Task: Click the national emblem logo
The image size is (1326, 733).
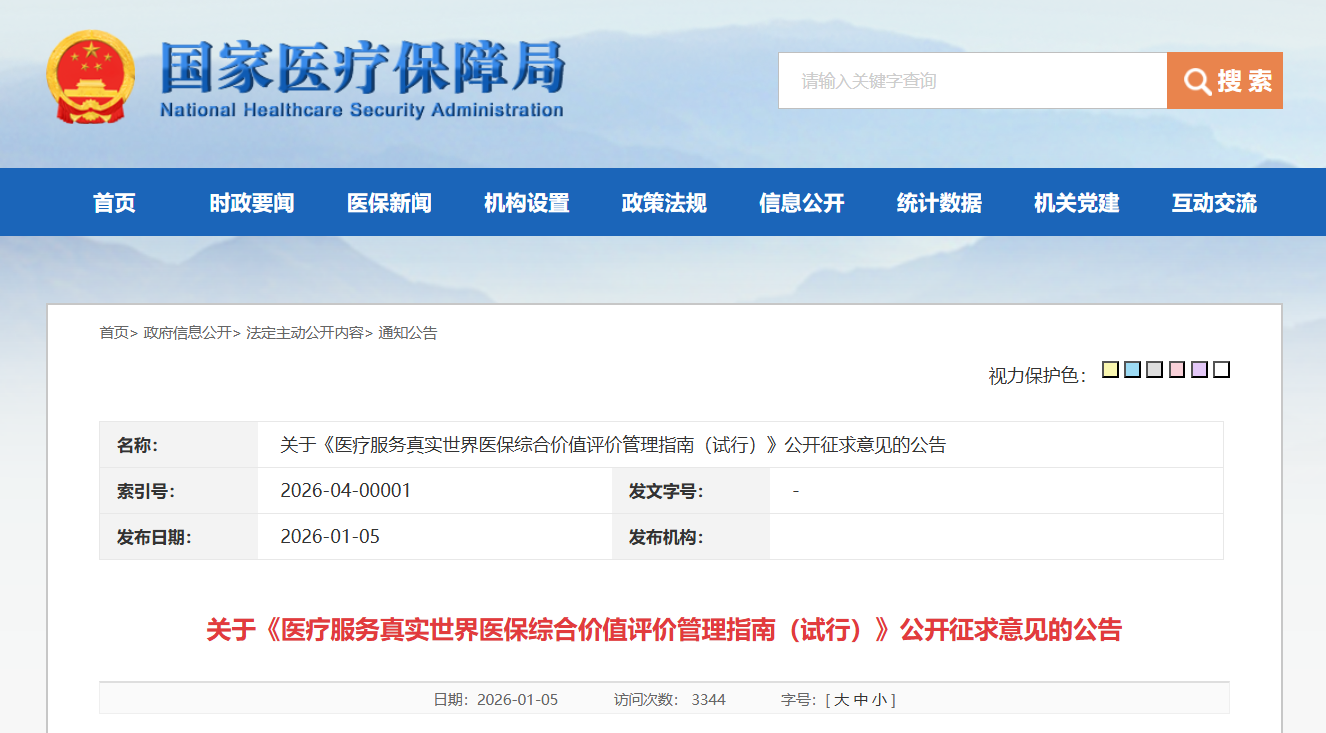Action: click(x=89, y=78)
